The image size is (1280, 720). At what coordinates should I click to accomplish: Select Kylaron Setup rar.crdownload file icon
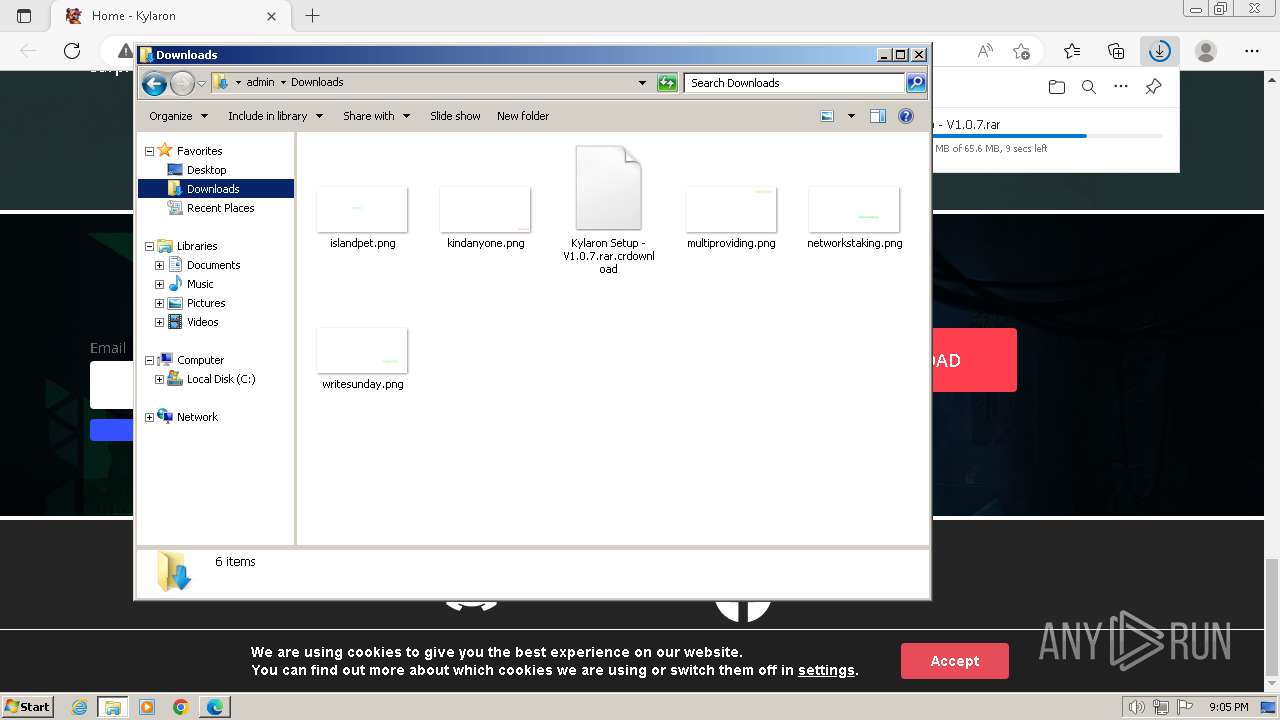[x=608, y=188]
